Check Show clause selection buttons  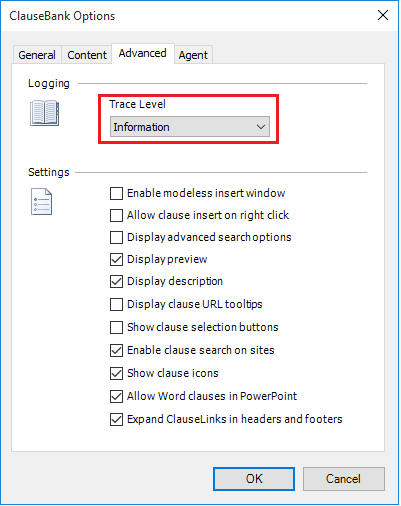pos(116,327)
